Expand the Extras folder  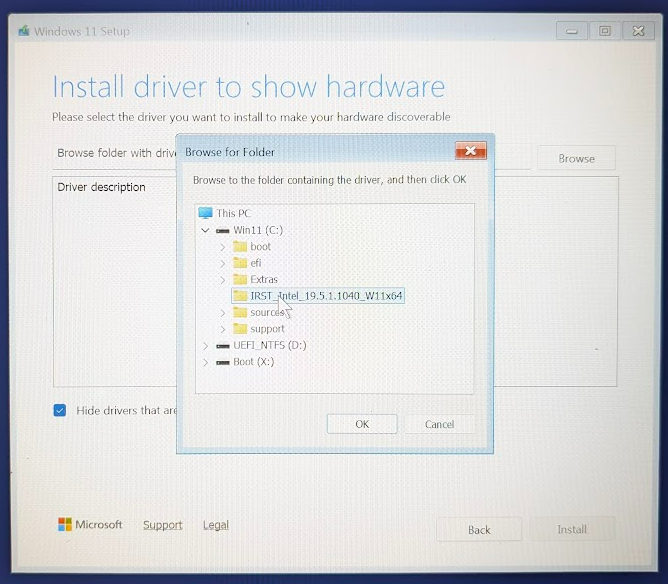pos(222,279)
